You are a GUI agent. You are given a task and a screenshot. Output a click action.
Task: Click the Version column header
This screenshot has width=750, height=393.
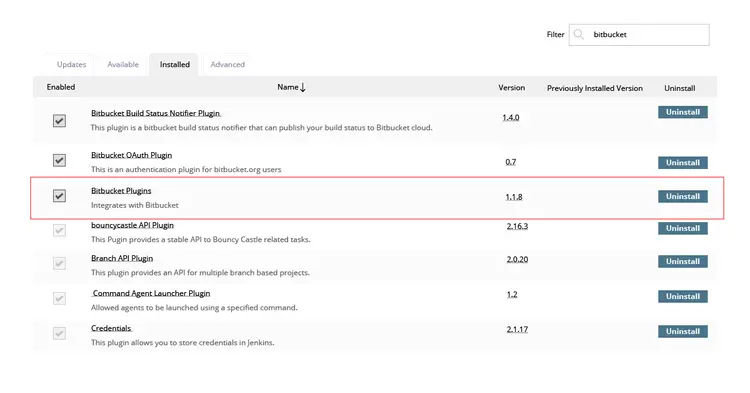pyautogui.click(x=511, y=87)
